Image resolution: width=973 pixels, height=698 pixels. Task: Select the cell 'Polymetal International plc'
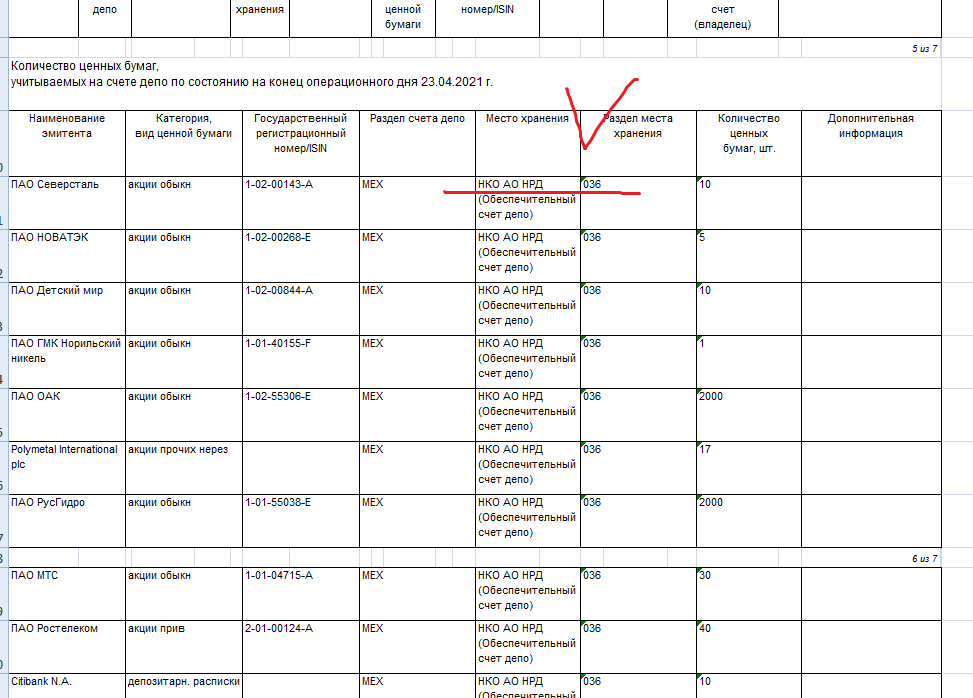[67, 468]
